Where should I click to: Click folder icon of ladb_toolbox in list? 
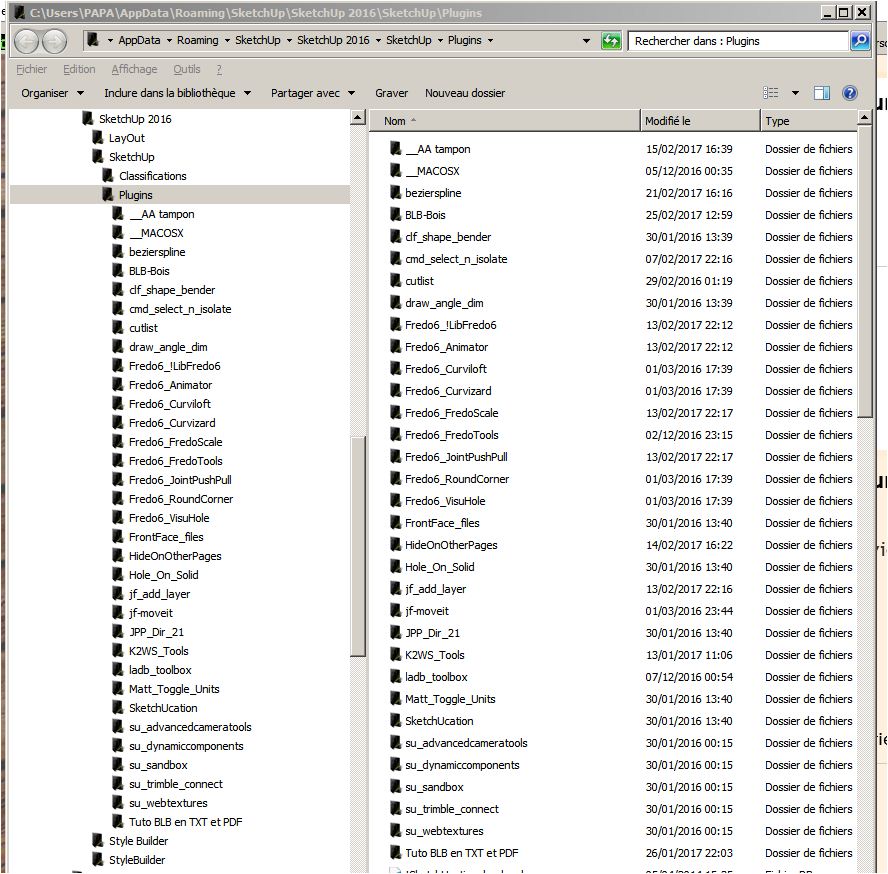point(395,676)
